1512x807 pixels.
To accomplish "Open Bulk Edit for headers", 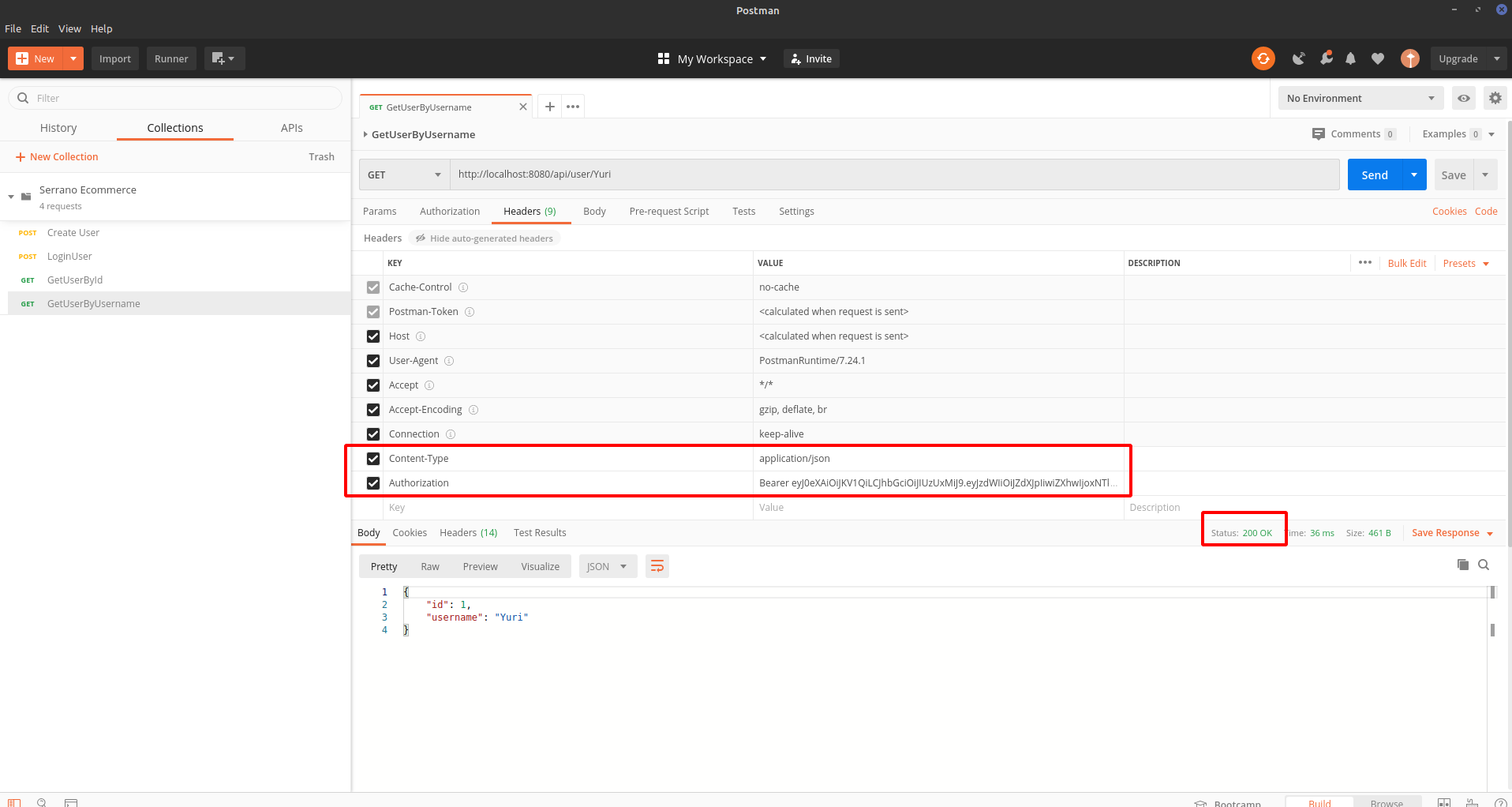I will 1407,263.
